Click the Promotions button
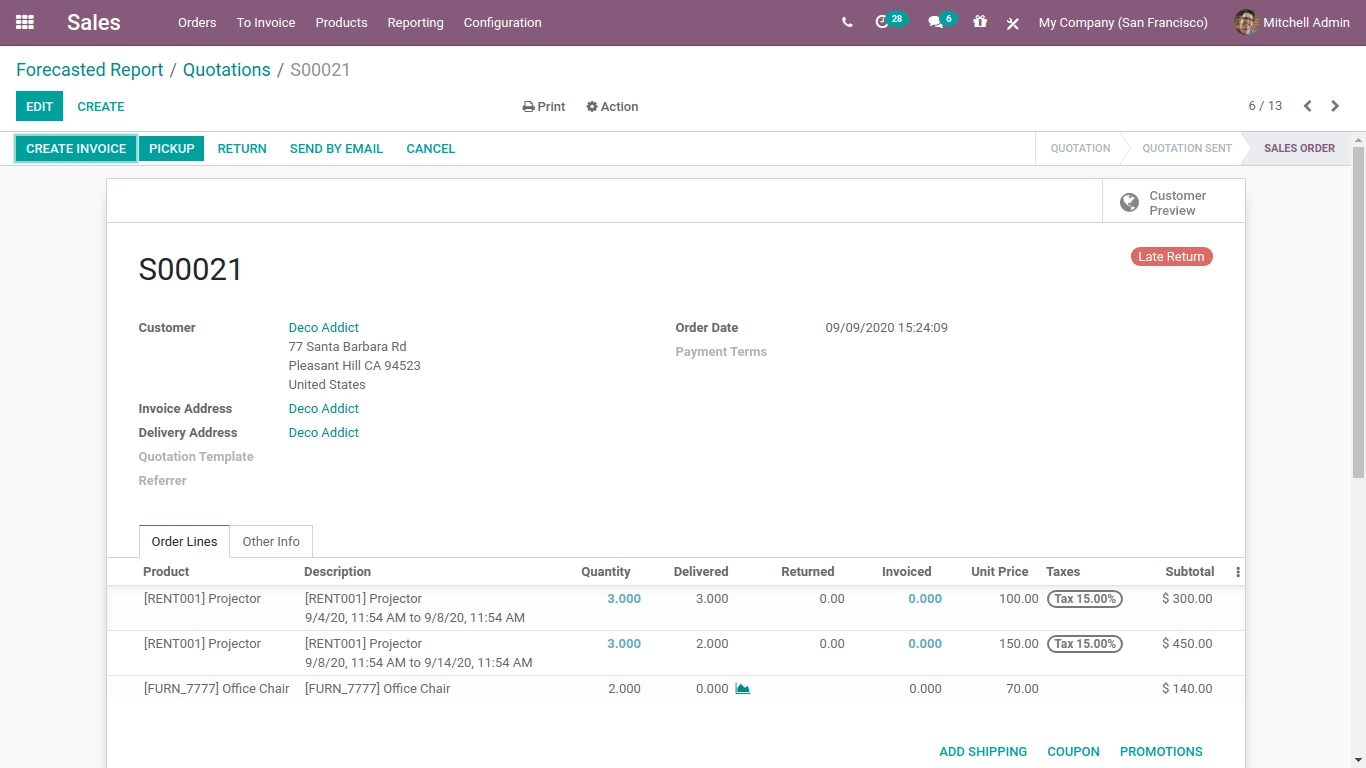The image size is (1366, 768). 1161,751
